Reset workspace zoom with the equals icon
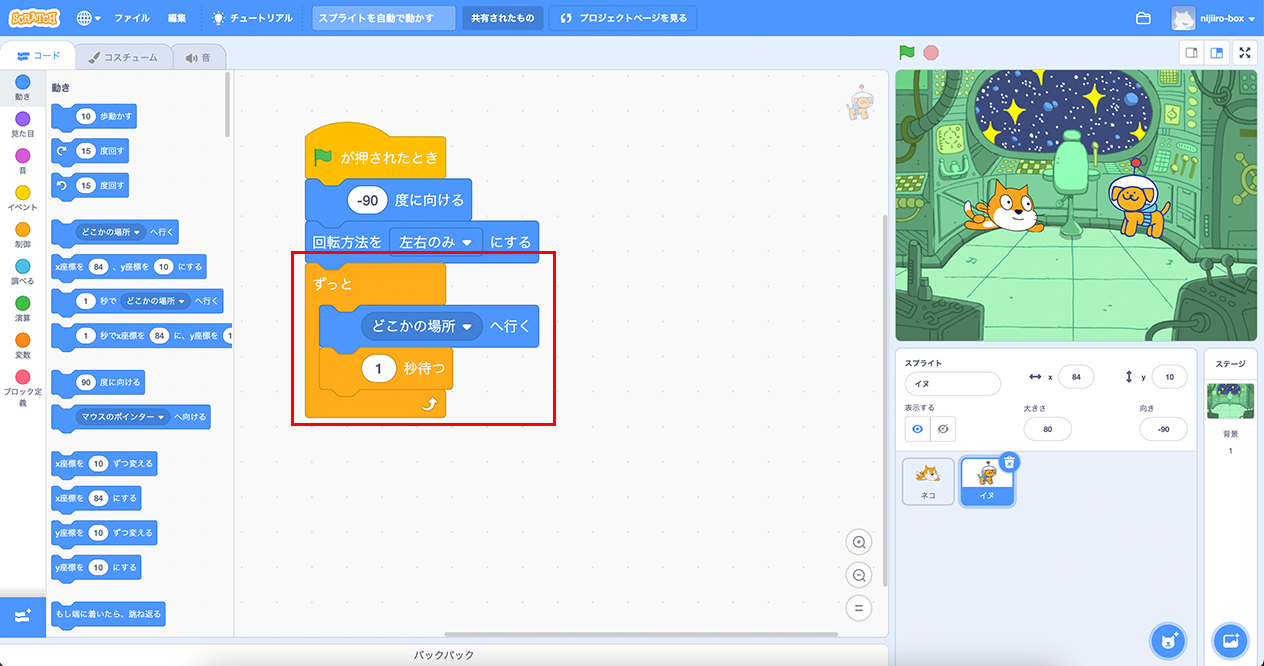This screenshot has height=666, width=1264. (858, 607)
